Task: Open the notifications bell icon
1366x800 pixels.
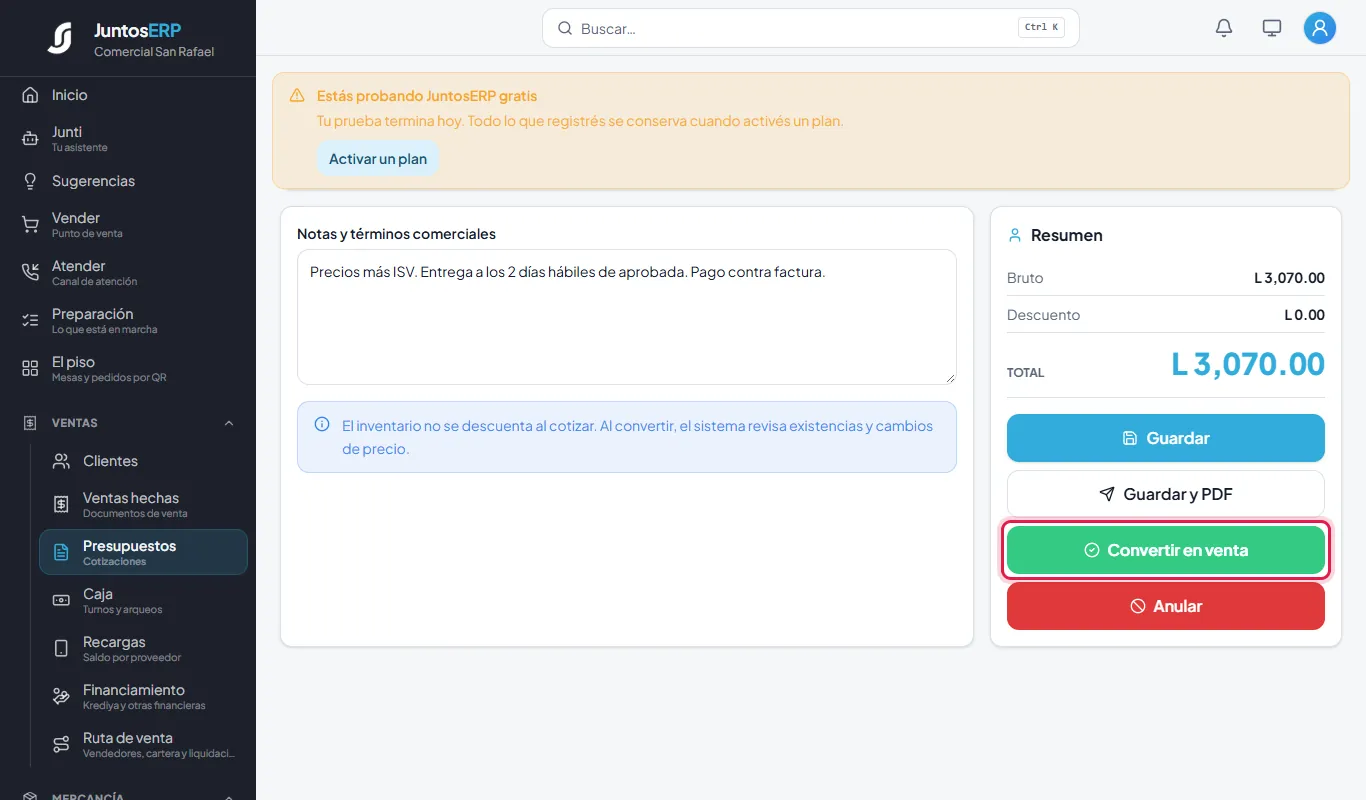Action: [x=1224, y=28]
